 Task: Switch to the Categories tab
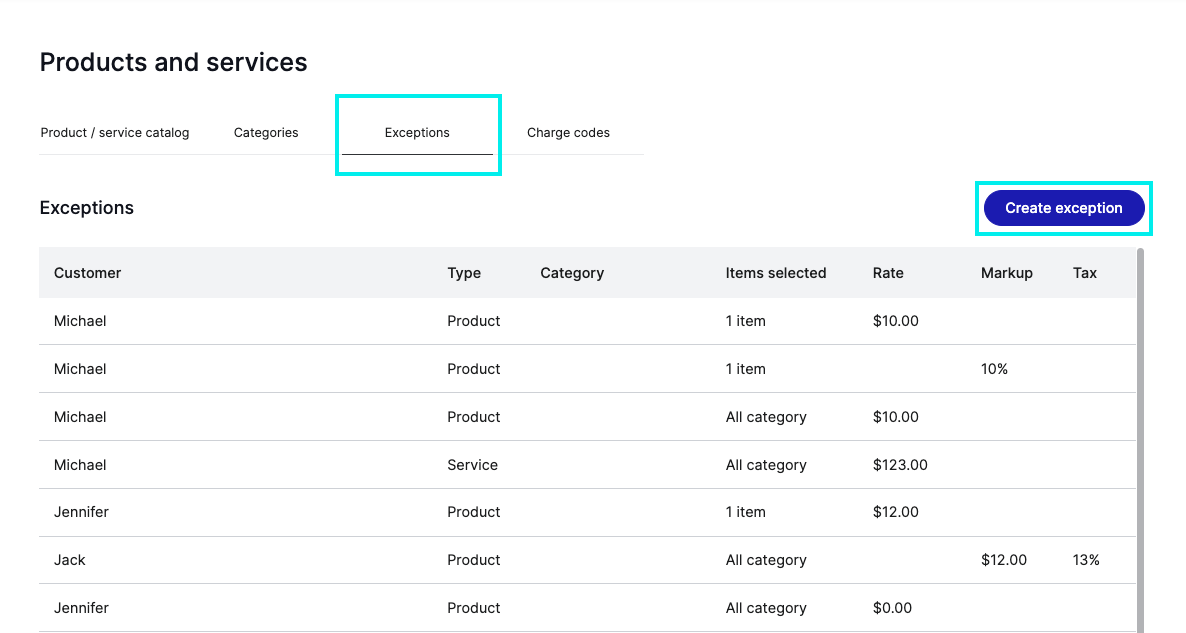265,132
